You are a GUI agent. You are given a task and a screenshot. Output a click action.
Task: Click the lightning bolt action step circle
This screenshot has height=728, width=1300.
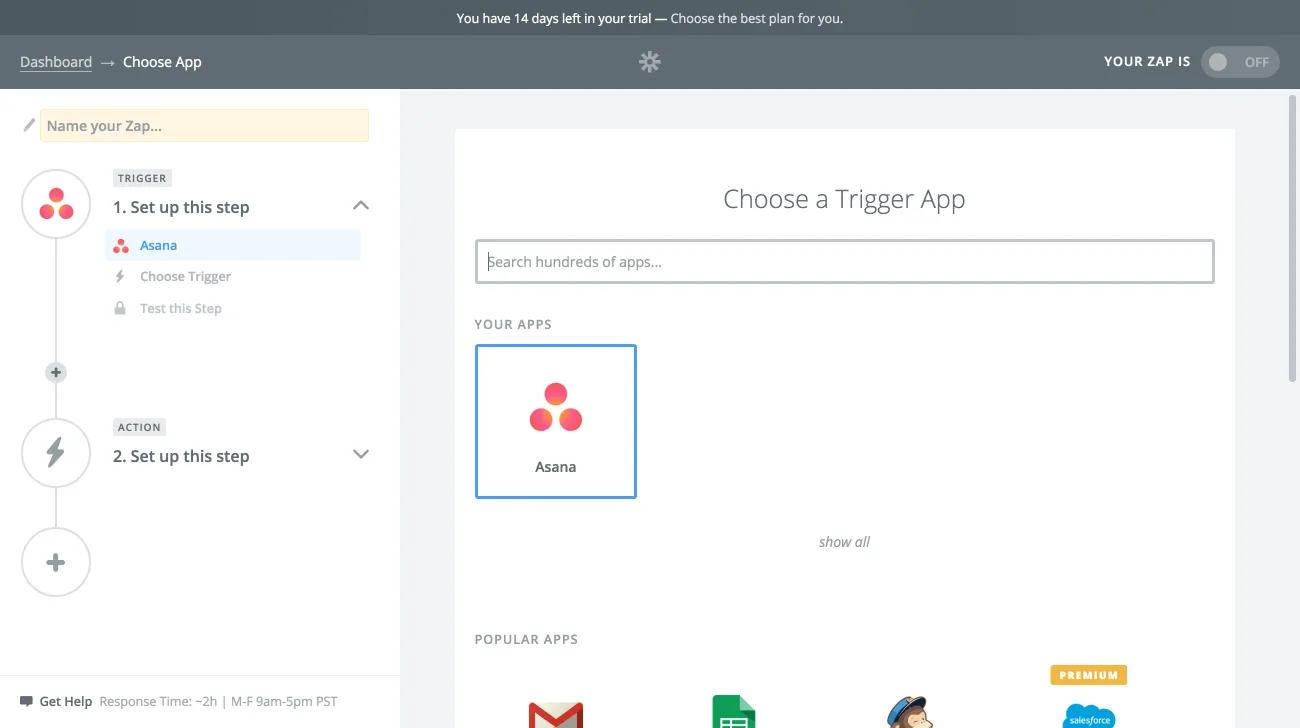(x=56, y=453)
